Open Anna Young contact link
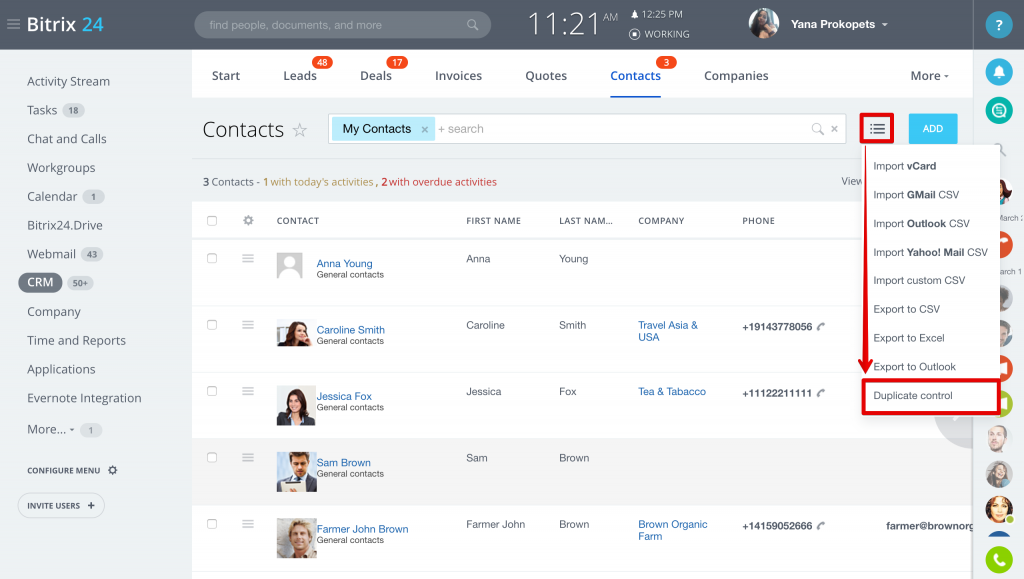1024x579 pixels. tap(344, 263)
